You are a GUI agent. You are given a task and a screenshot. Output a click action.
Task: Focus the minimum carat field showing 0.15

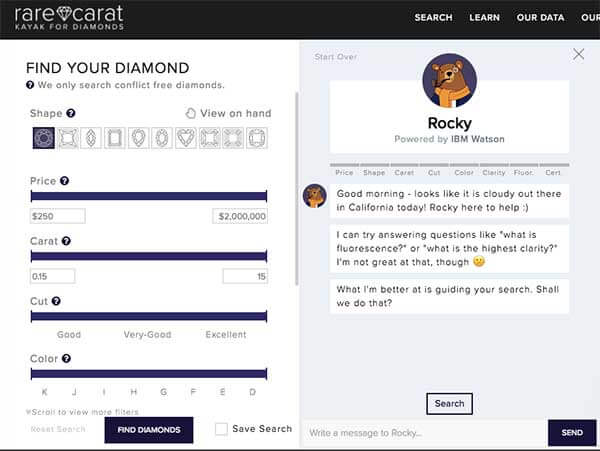(x=53, y=276)
